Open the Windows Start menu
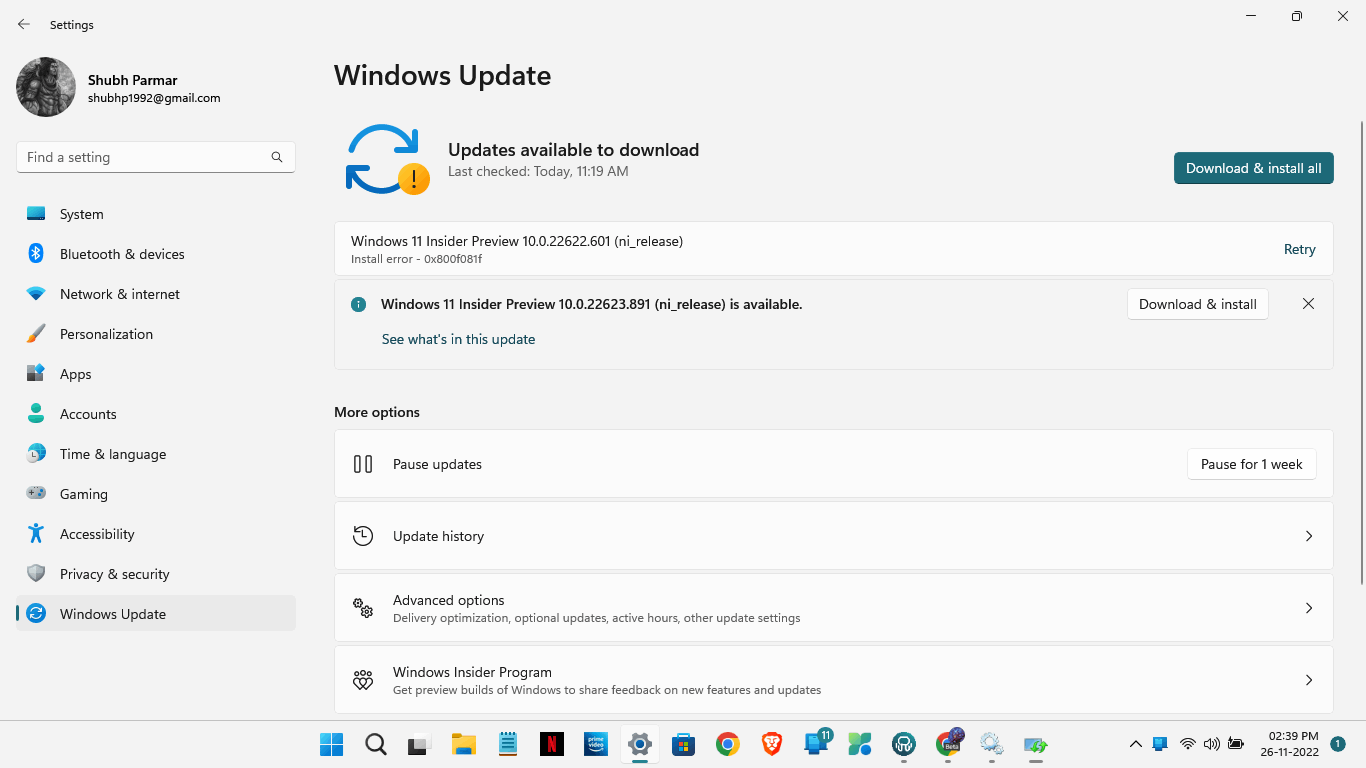Screen dimensions: 1366x768 click(331, 744)
